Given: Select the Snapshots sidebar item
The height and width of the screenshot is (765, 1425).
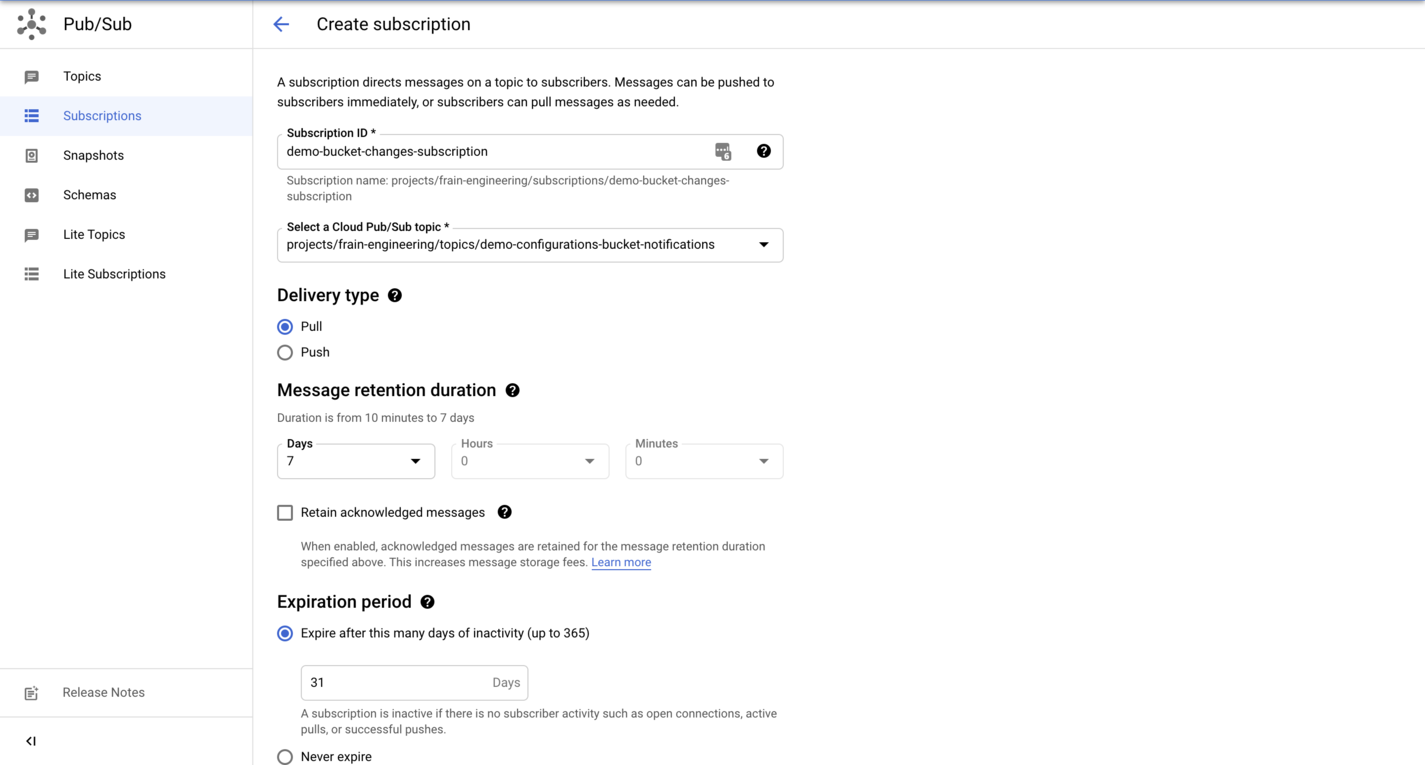Looking at the screenshot, I should pyautogui.click(x=93, y=155).
